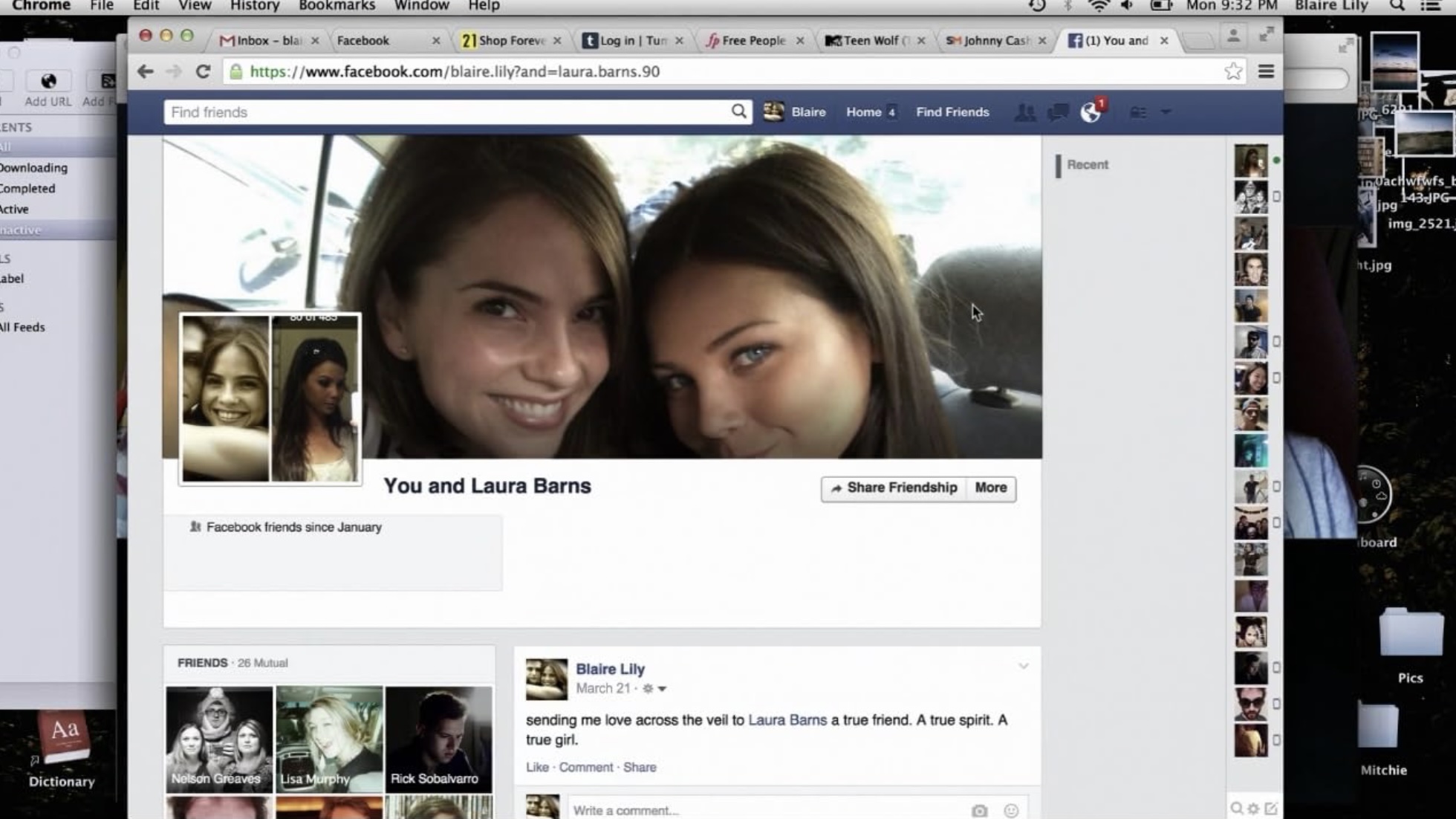Insert an emoji with the smiley icon
Viewport: 1456px width, 819px height.
pyautogui.click(x=1012, y=809)
